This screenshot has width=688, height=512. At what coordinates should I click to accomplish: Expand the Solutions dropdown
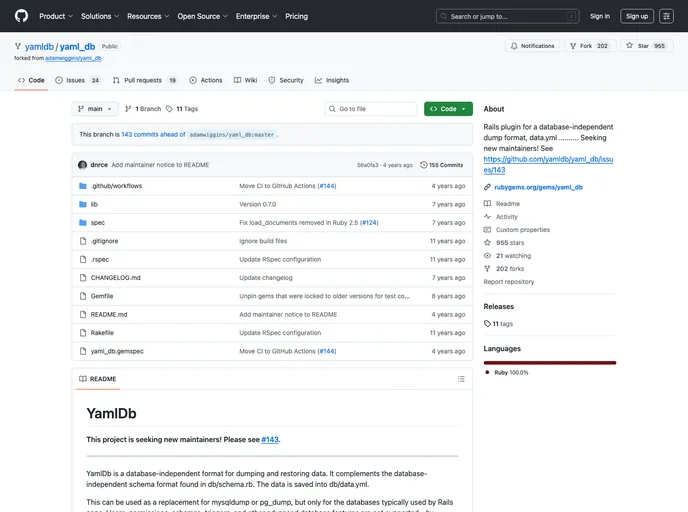tap(100, 16)
